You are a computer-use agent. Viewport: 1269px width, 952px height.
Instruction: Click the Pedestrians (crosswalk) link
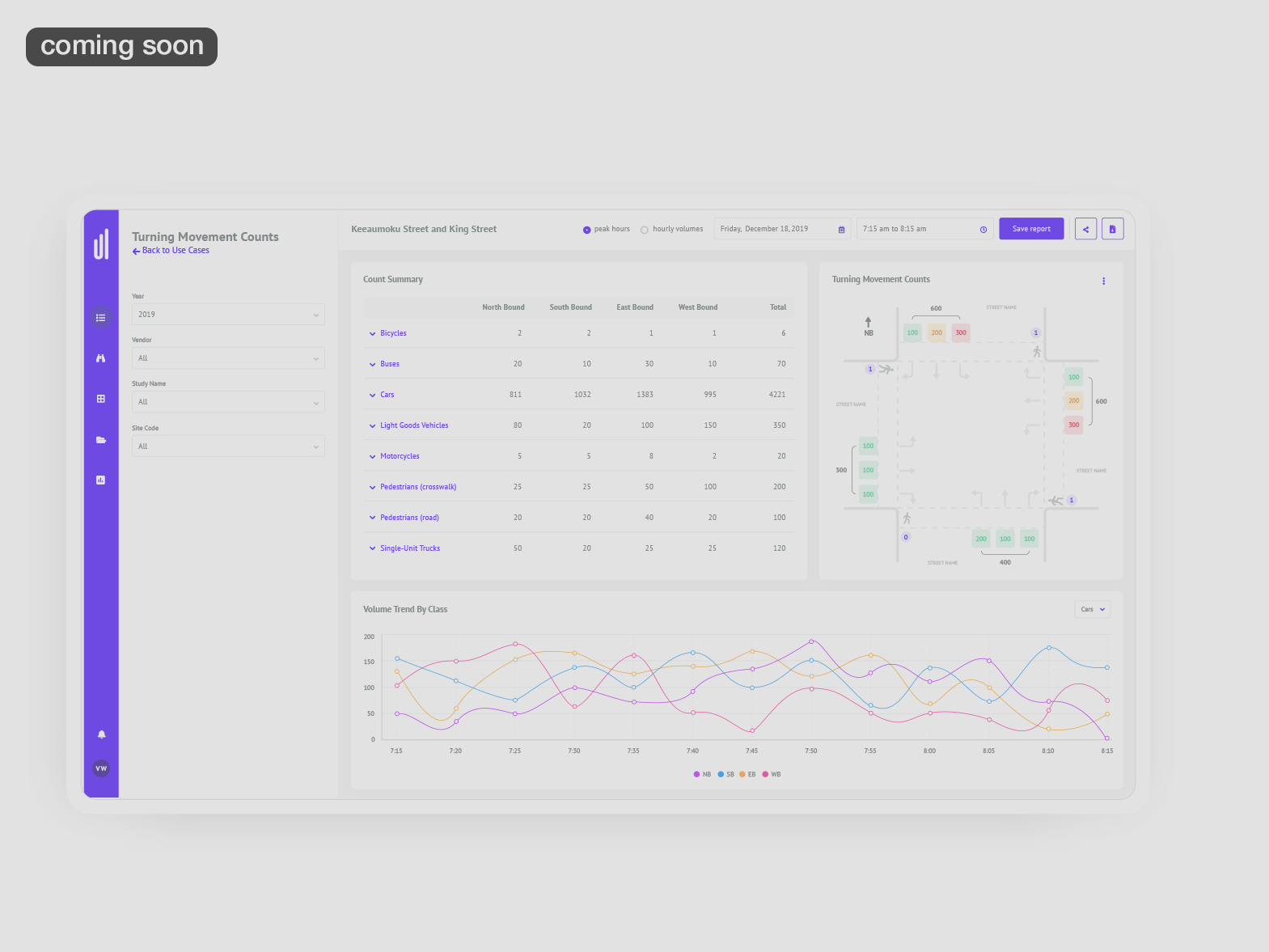pos(418,487)
